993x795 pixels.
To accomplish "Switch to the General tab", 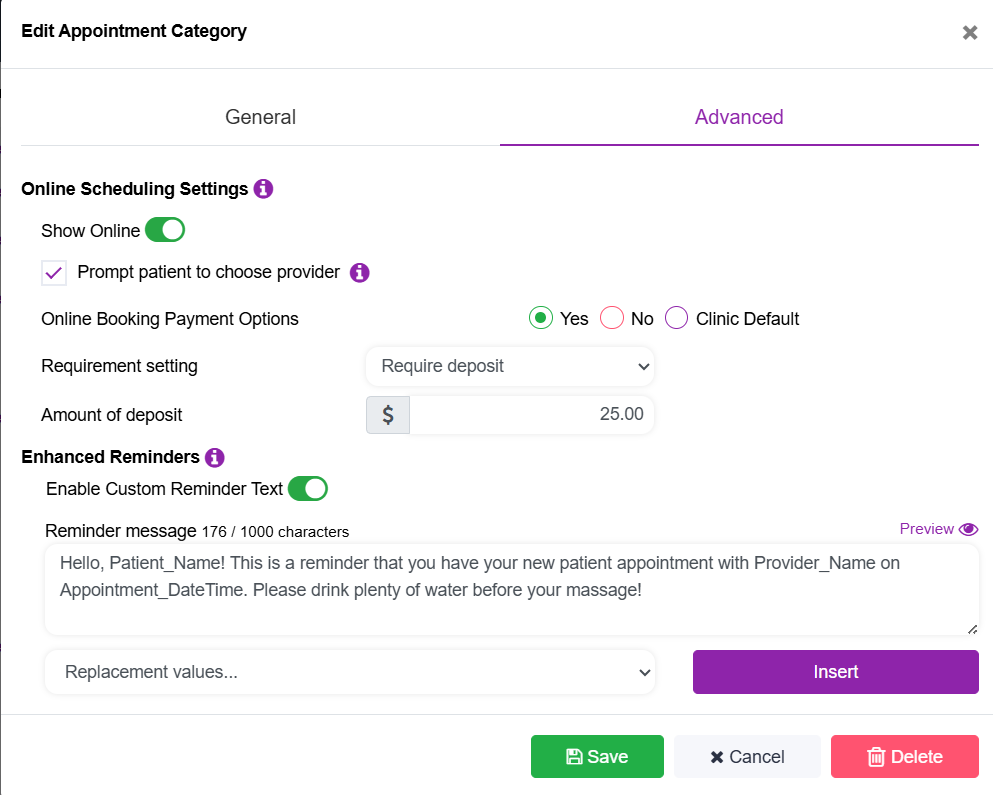I will [260, 117].
